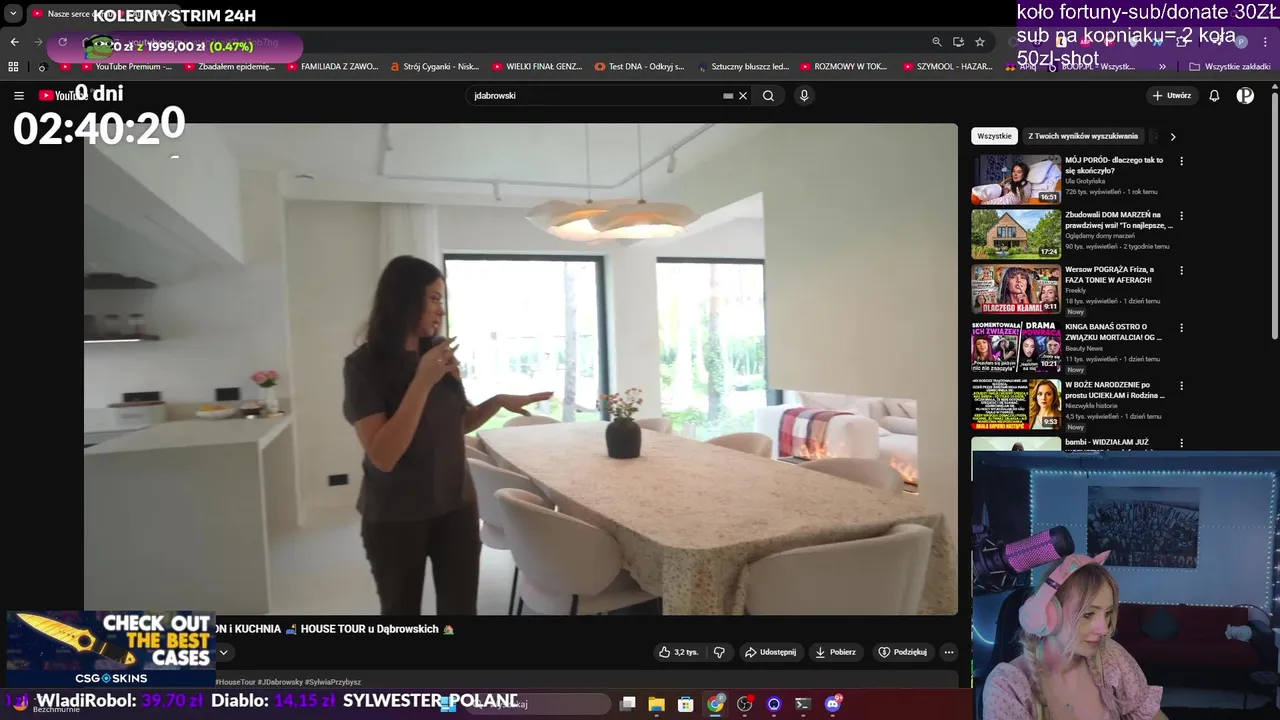Open Zbudowali DOM MARZEŃ video thumbnail

(1016, 234)
